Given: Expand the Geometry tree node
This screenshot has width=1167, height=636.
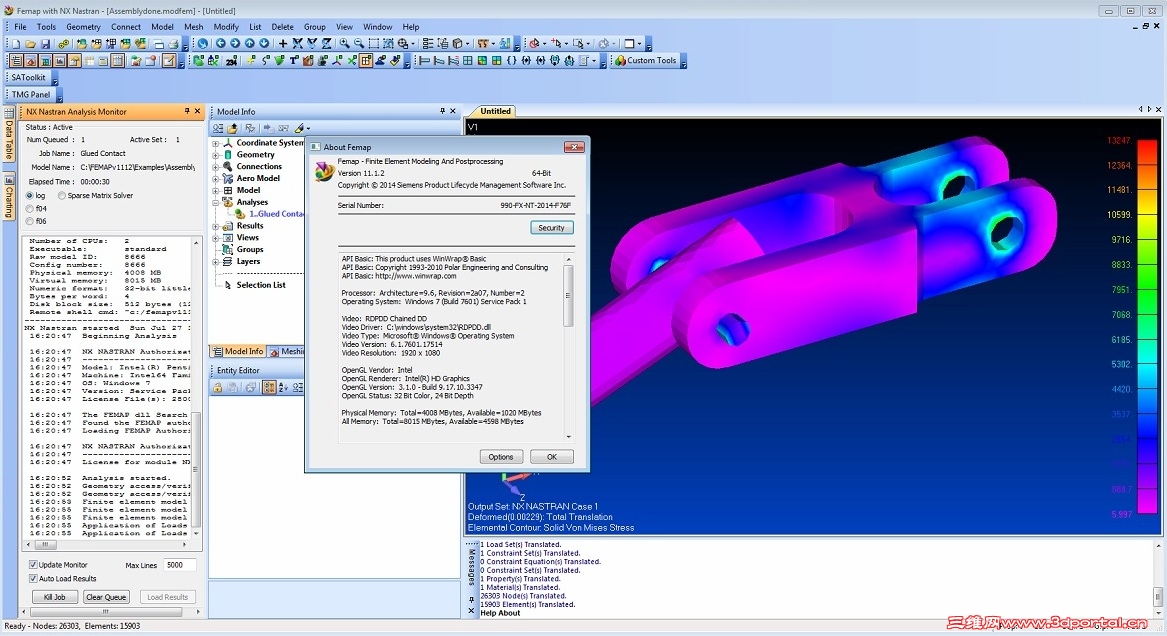Looking at the screenshot, I should click(x=216, y=155).
